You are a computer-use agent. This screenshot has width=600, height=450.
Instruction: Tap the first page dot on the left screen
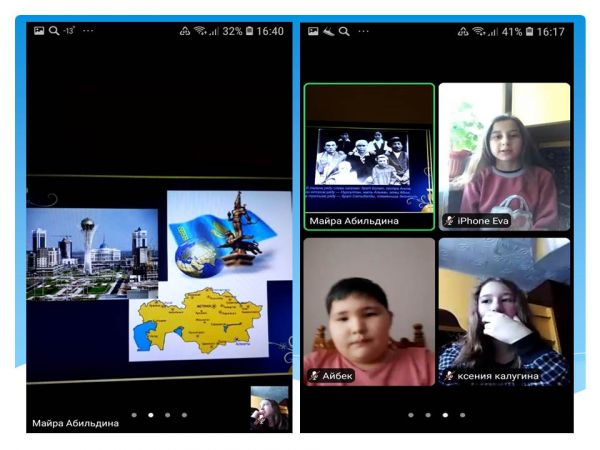[x=133, y=414]
